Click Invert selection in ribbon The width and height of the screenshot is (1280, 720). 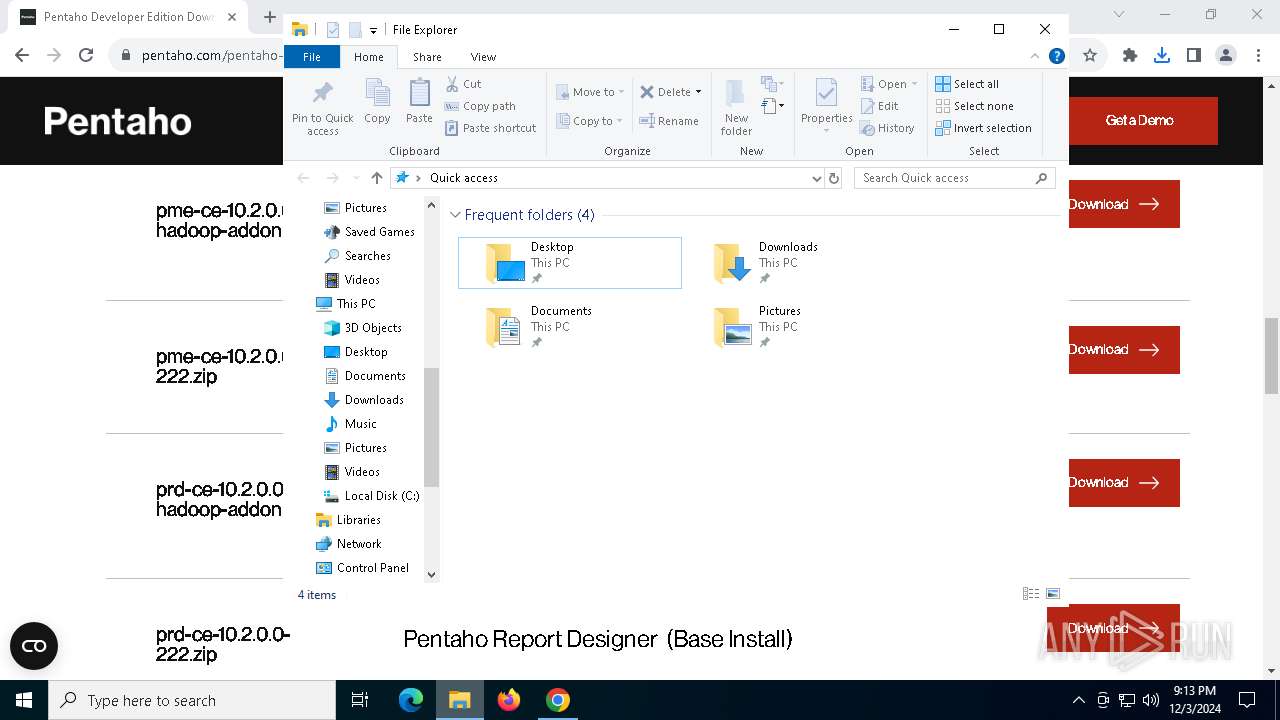(983, 128)
